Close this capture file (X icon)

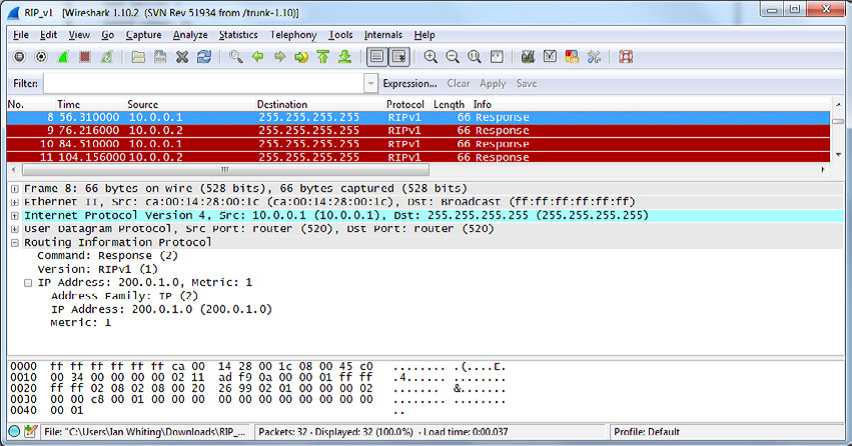coord(182,56)
